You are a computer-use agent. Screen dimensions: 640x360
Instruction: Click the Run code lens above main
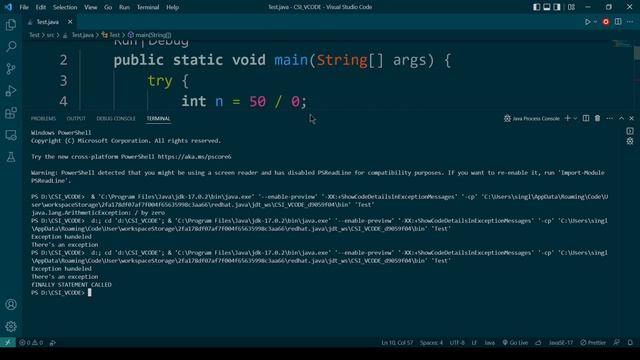click(125, 42)
